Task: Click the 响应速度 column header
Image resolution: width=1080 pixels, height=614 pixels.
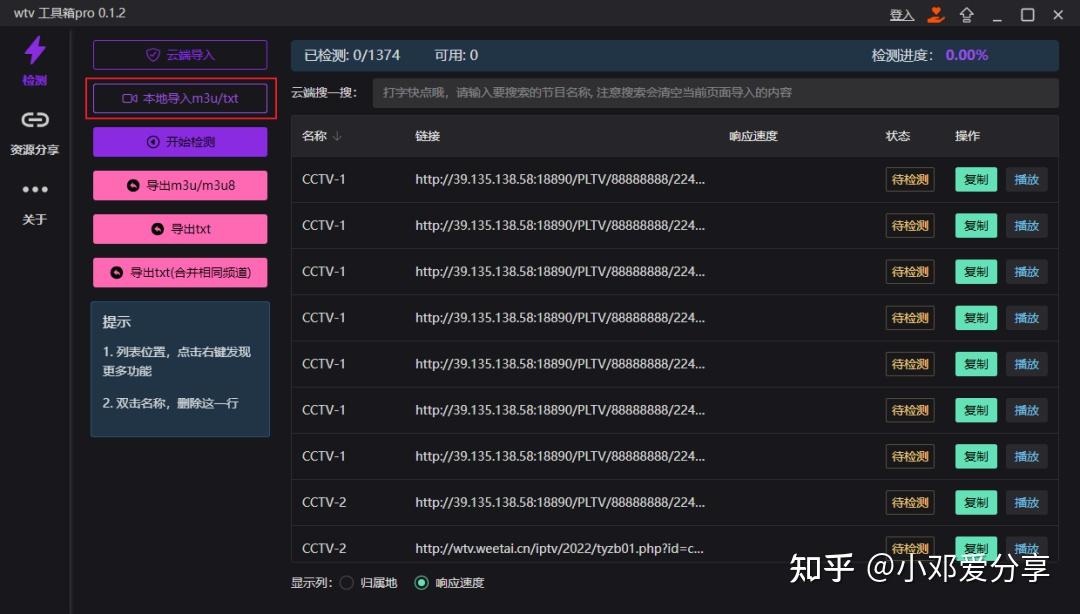Action: [x=753, y=136]
